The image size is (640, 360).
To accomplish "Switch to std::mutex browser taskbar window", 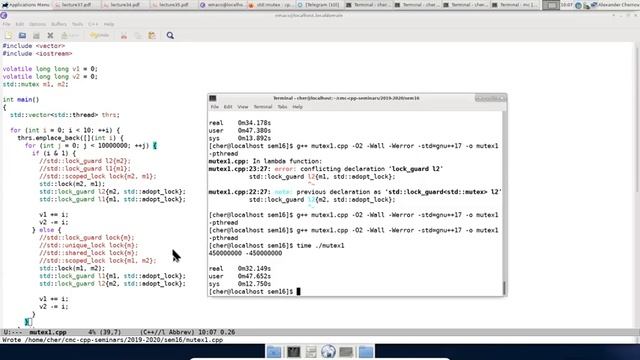I will [x=271, y=5].
